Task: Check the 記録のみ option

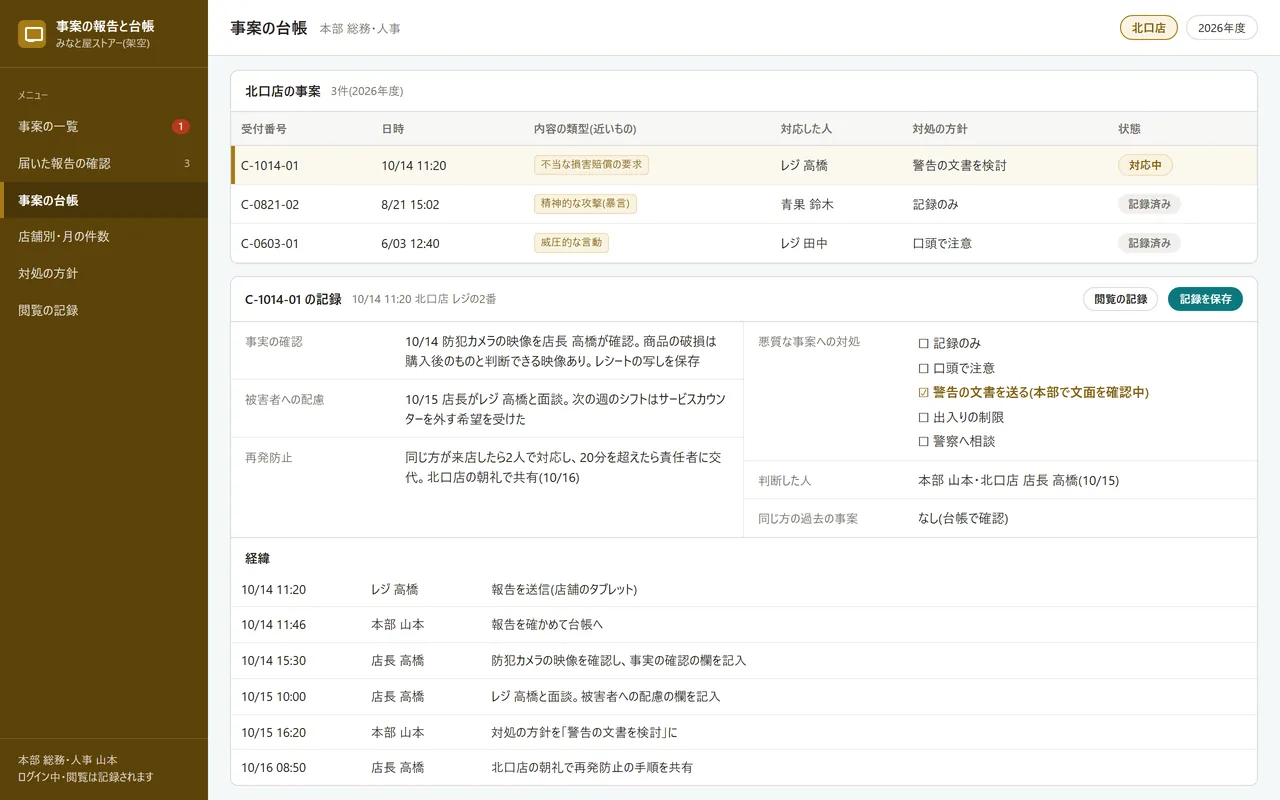Action: coord(949,343)
